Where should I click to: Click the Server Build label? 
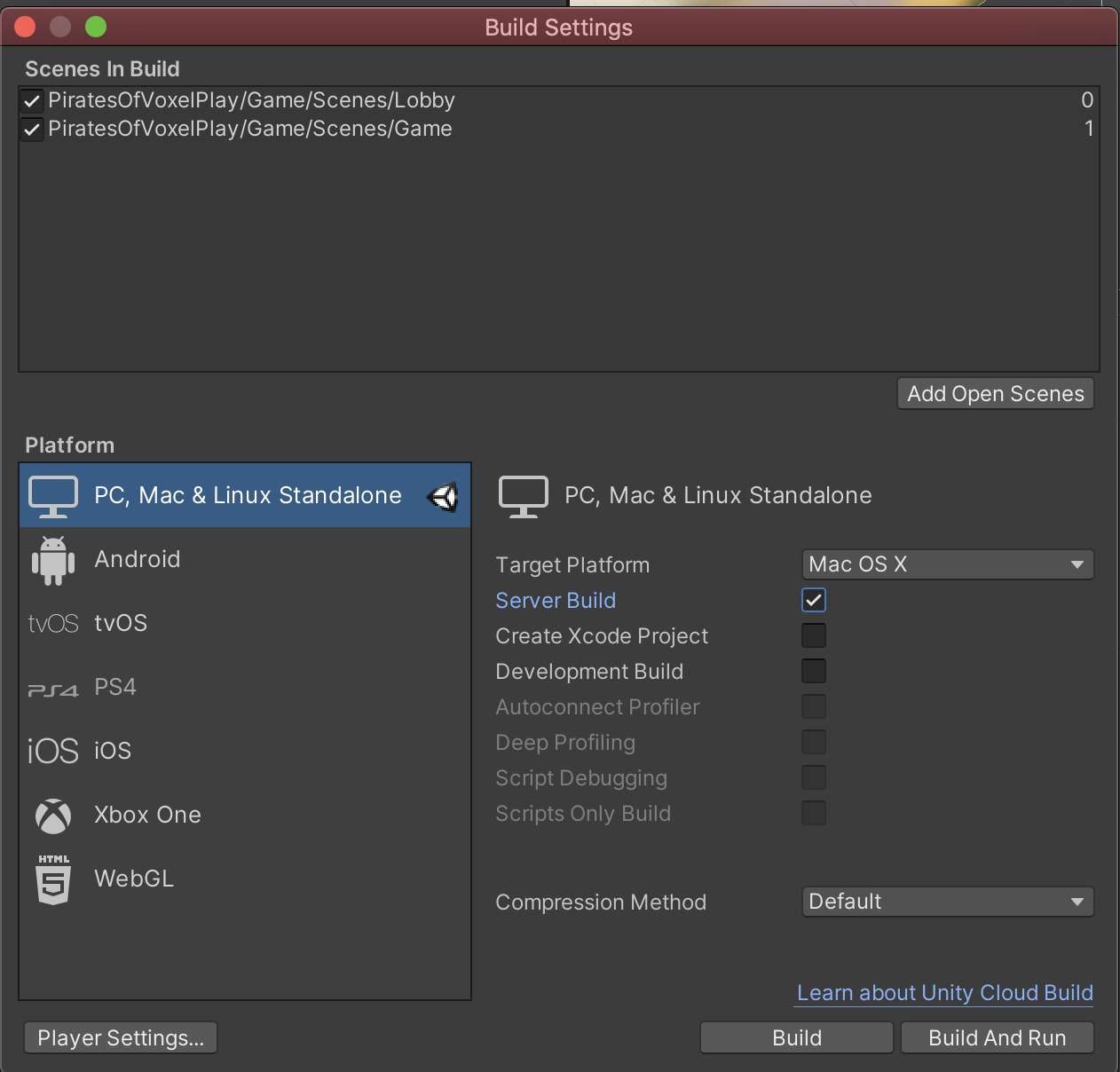(x=556, y=601)
